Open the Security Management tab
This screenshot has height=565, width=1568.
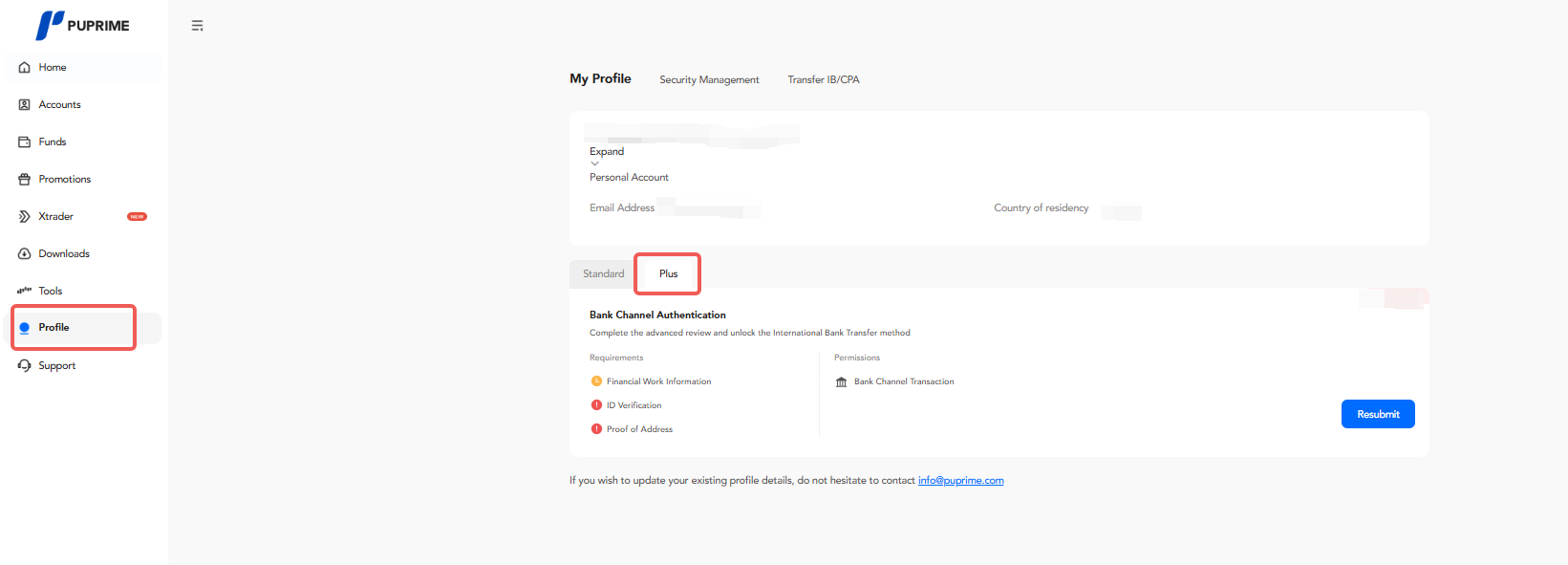pos(709,80)
